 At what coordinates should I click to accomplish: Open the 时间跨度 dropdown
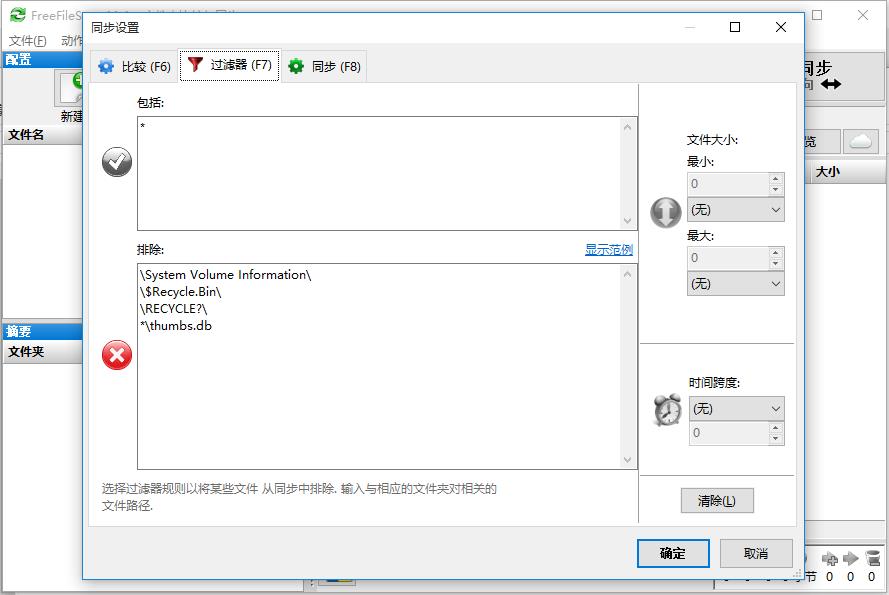[736, 408]
